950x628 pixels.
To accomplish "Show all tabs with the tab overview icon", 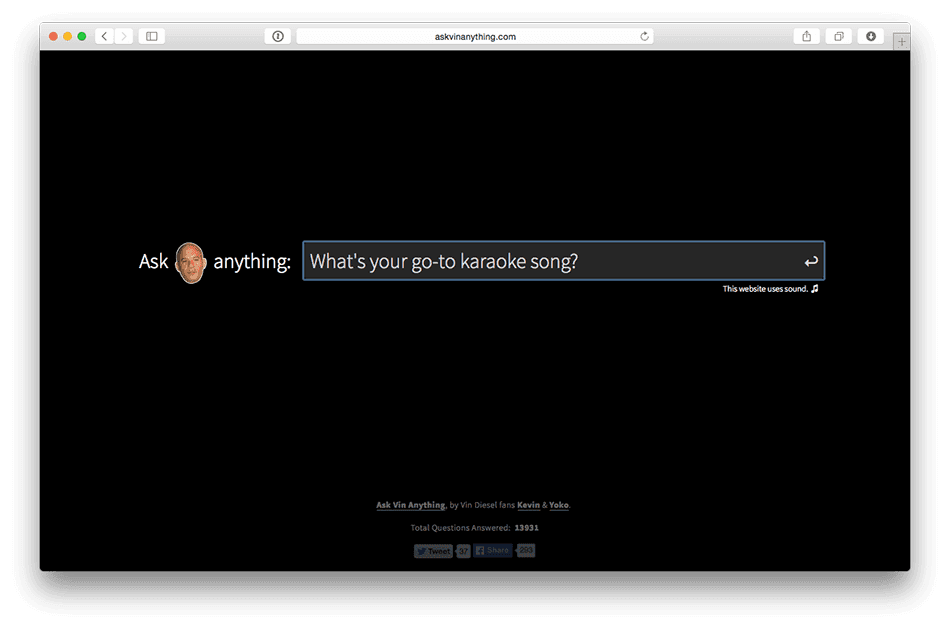I will click(838, 35).
